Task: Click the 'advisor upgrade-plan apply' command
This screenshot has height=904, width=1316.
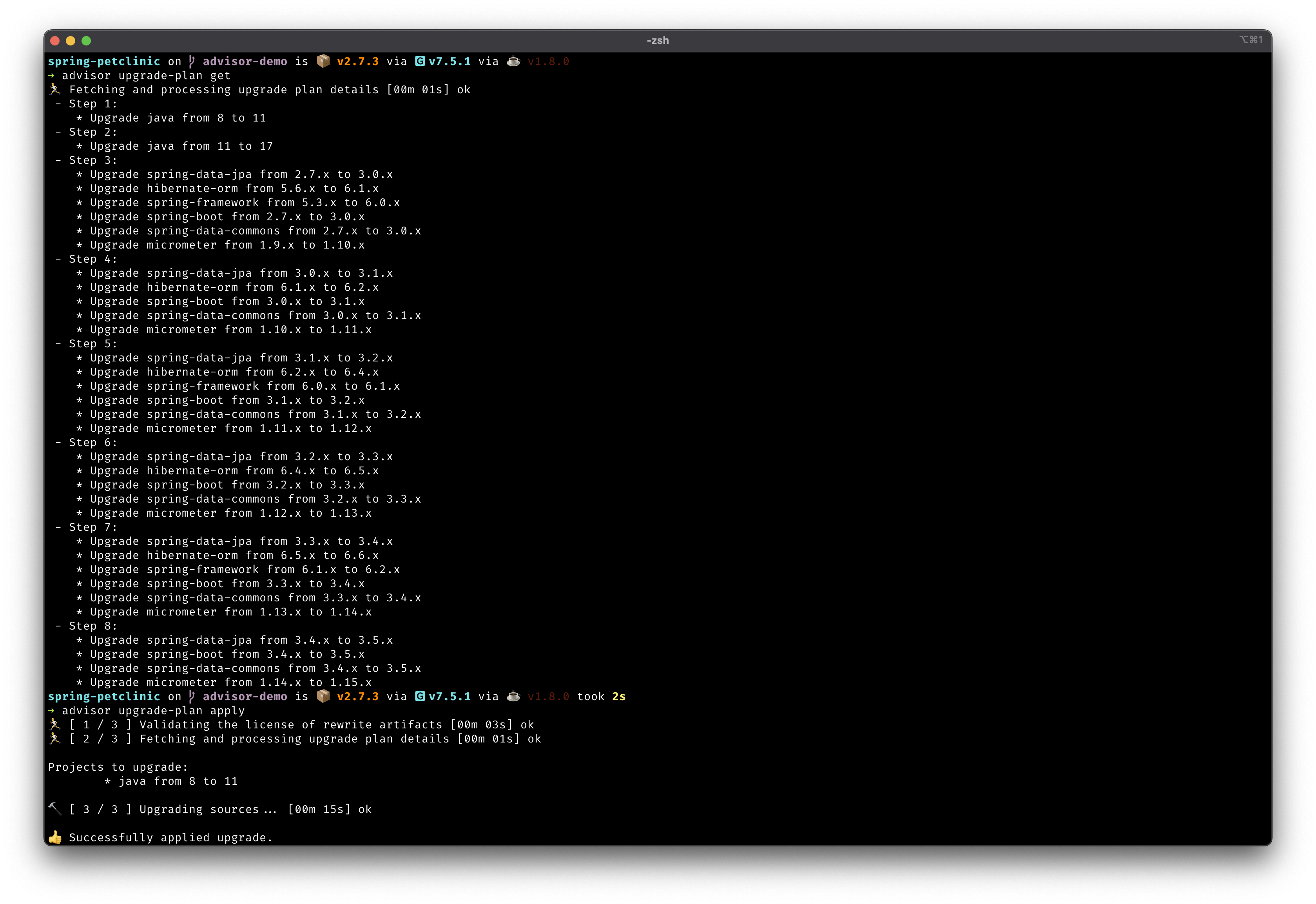Action: click(153, 710)
